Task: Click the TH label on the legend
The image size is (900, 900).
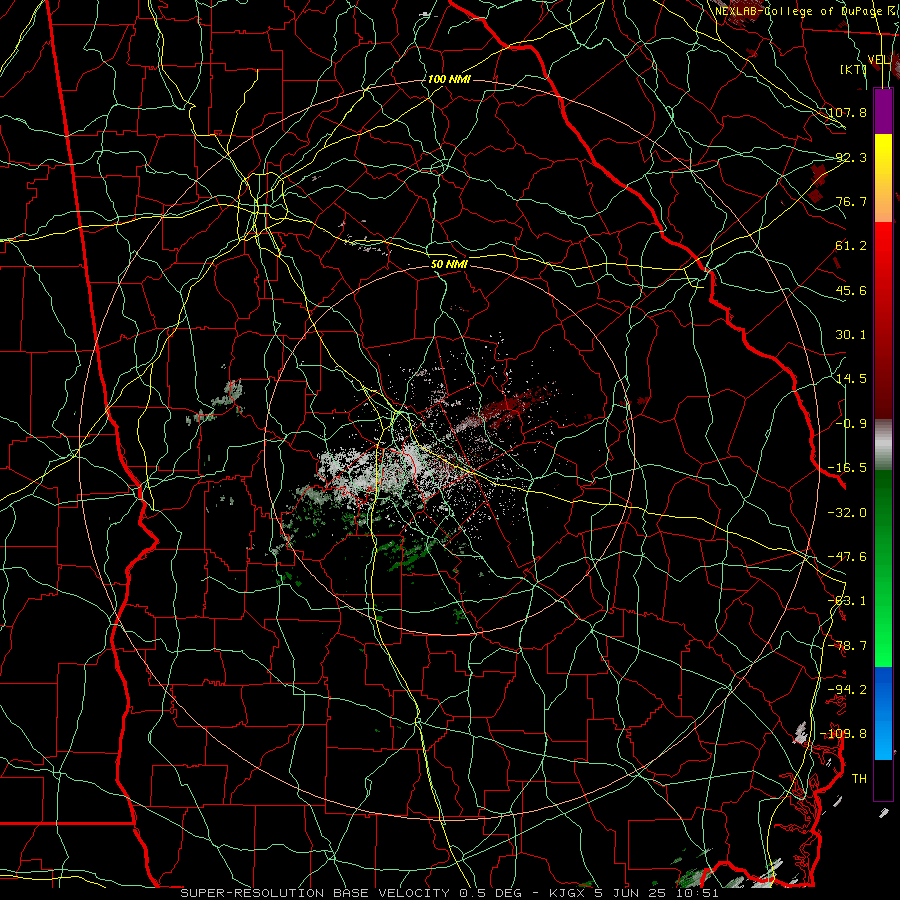Action: coord(859,778)
